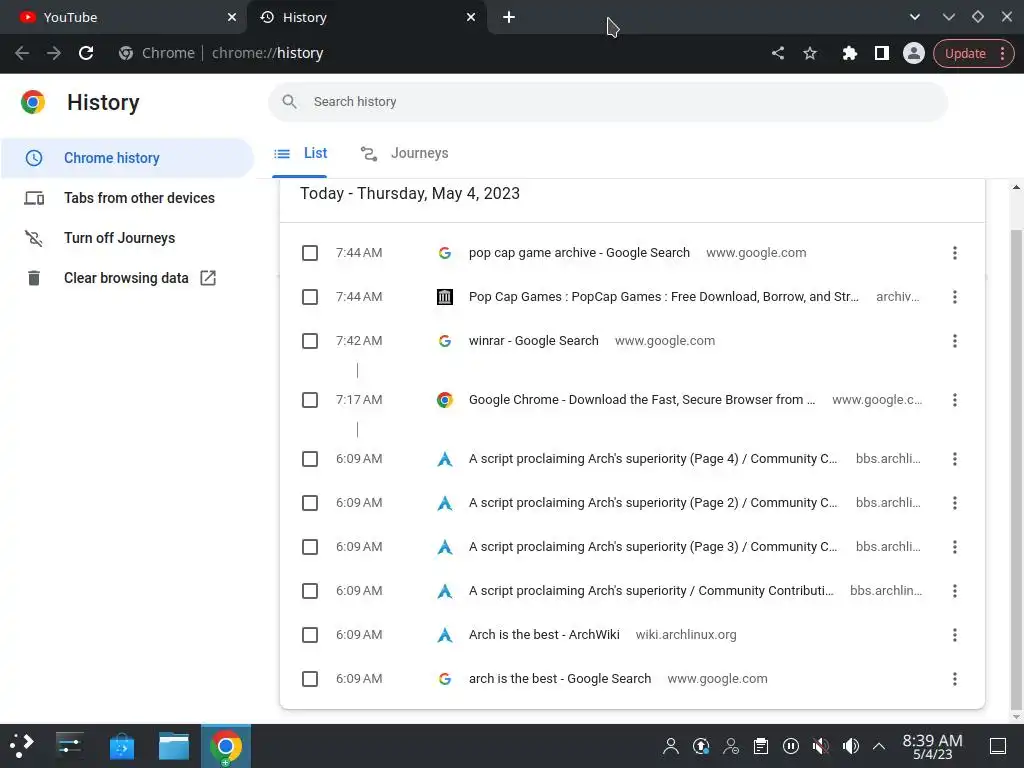The width and height of the screenshot is (1024, 768).
Task: Click the Chrome taskbar icon
Action: (225, 746)
